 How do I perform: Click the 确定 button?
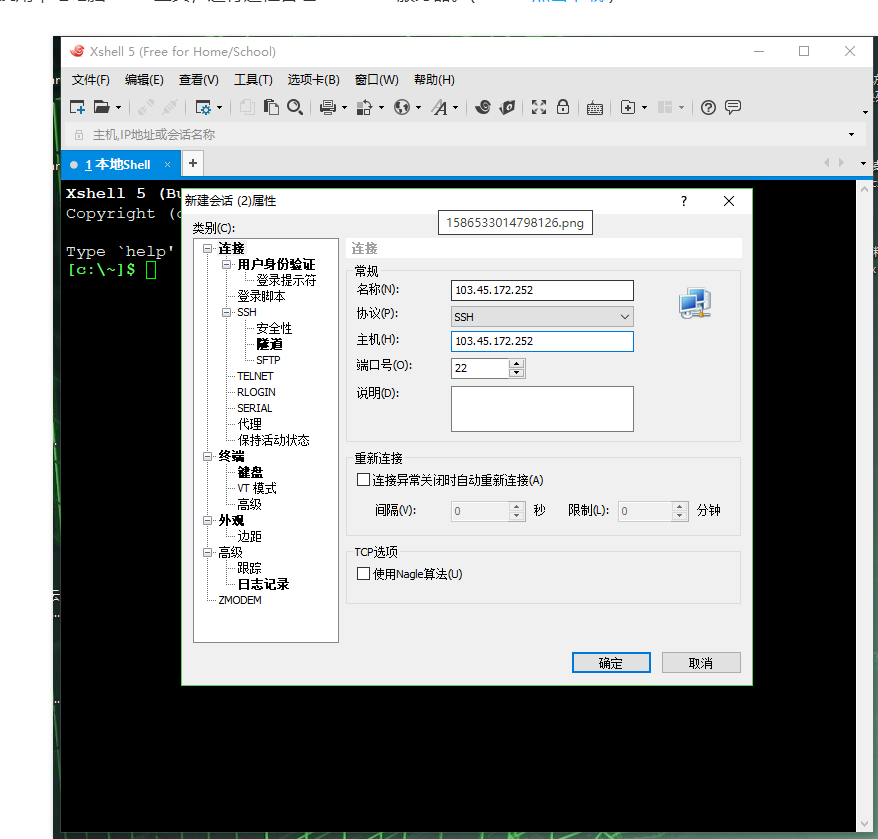(611, 663)
